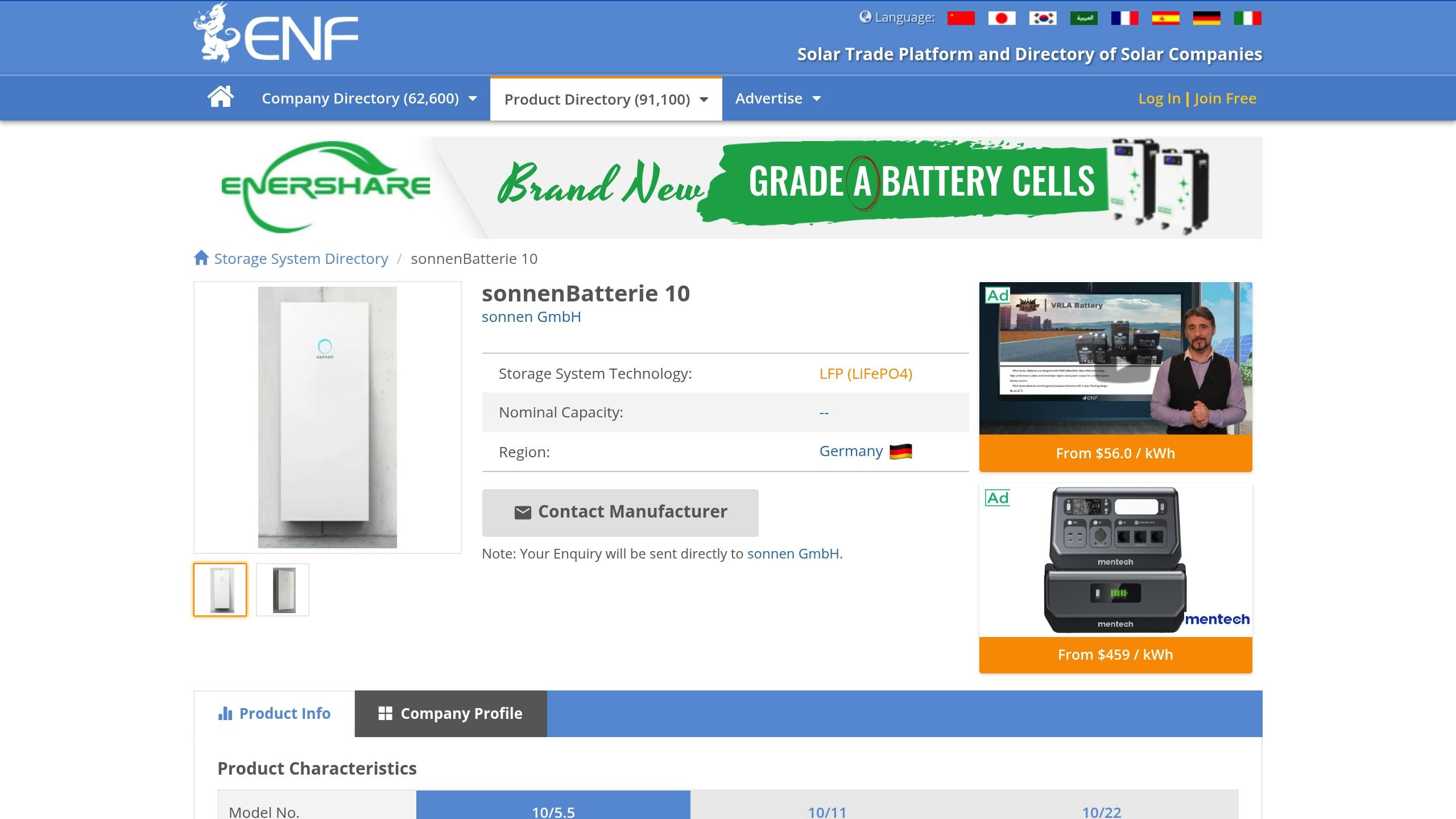Switch language to German flag
Viewport: 1456px width, 819px height.
tap(1206, 18)
